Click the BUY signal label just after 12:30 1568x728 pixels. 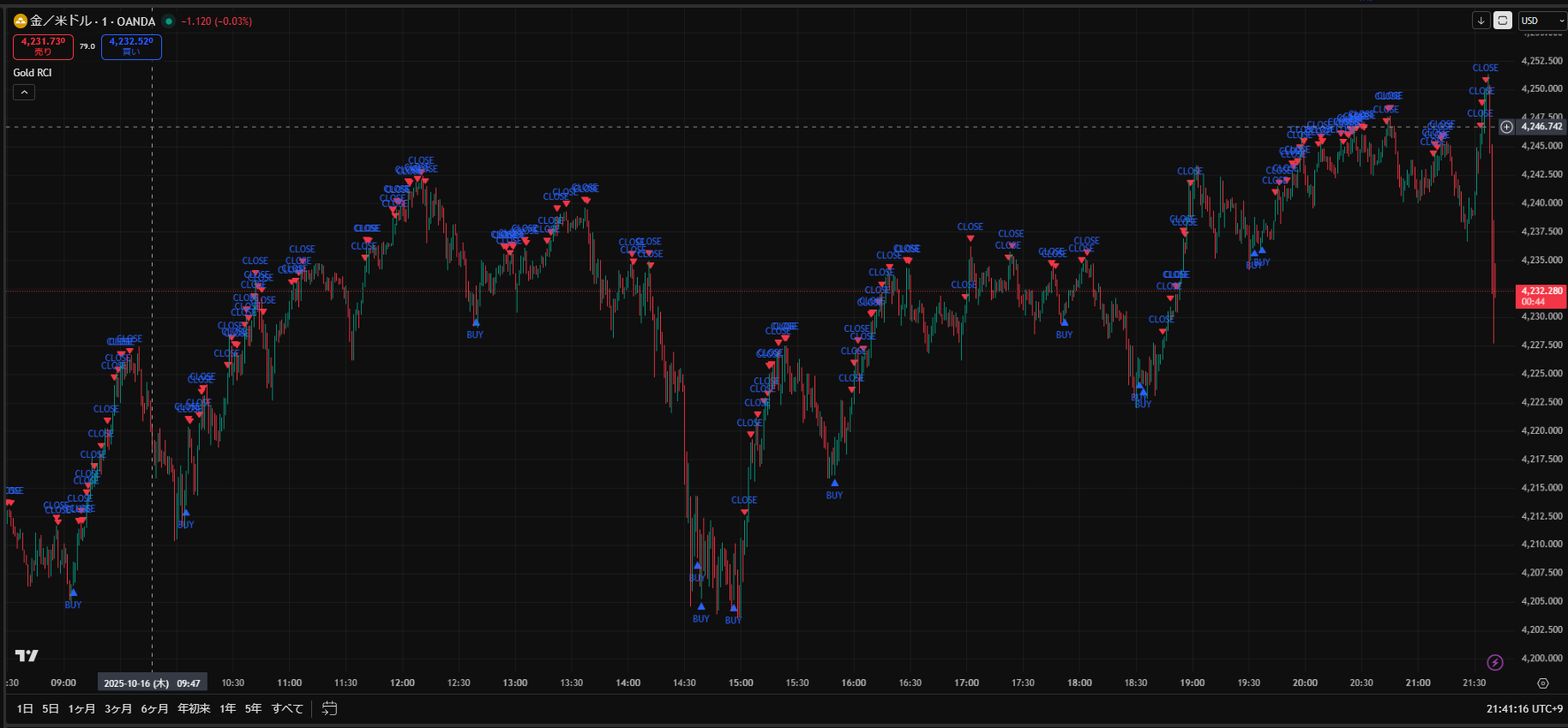click(x=475, y=335)
